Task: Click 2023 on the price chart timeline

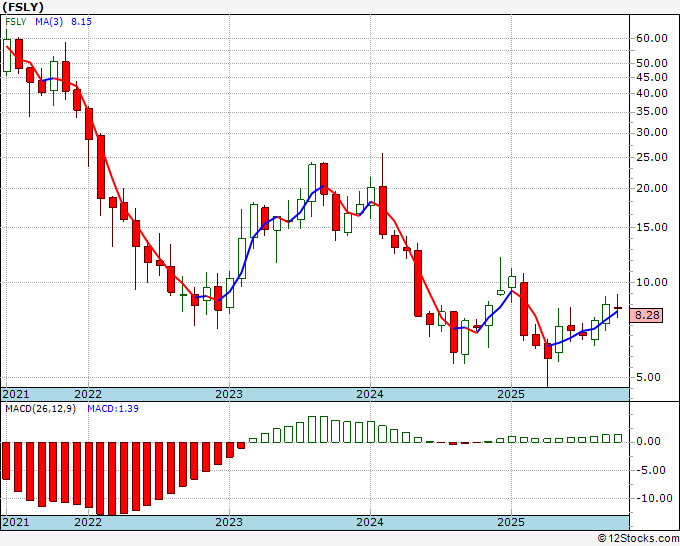Action: [x=229, y=394]
